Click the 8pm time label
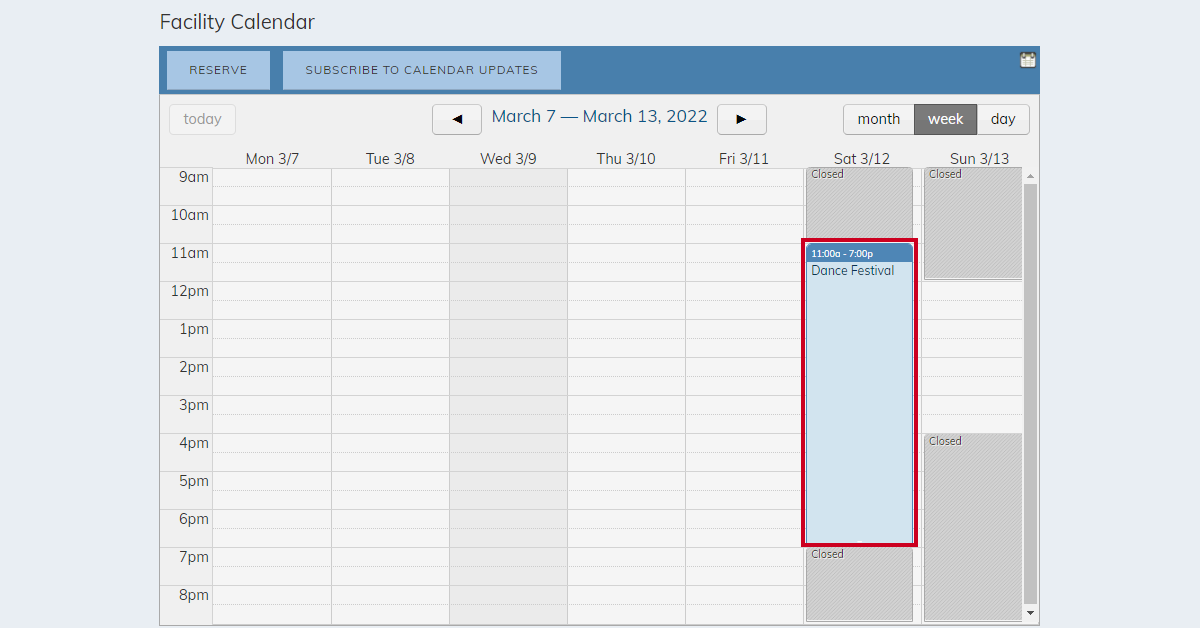 tap(194, 595)
